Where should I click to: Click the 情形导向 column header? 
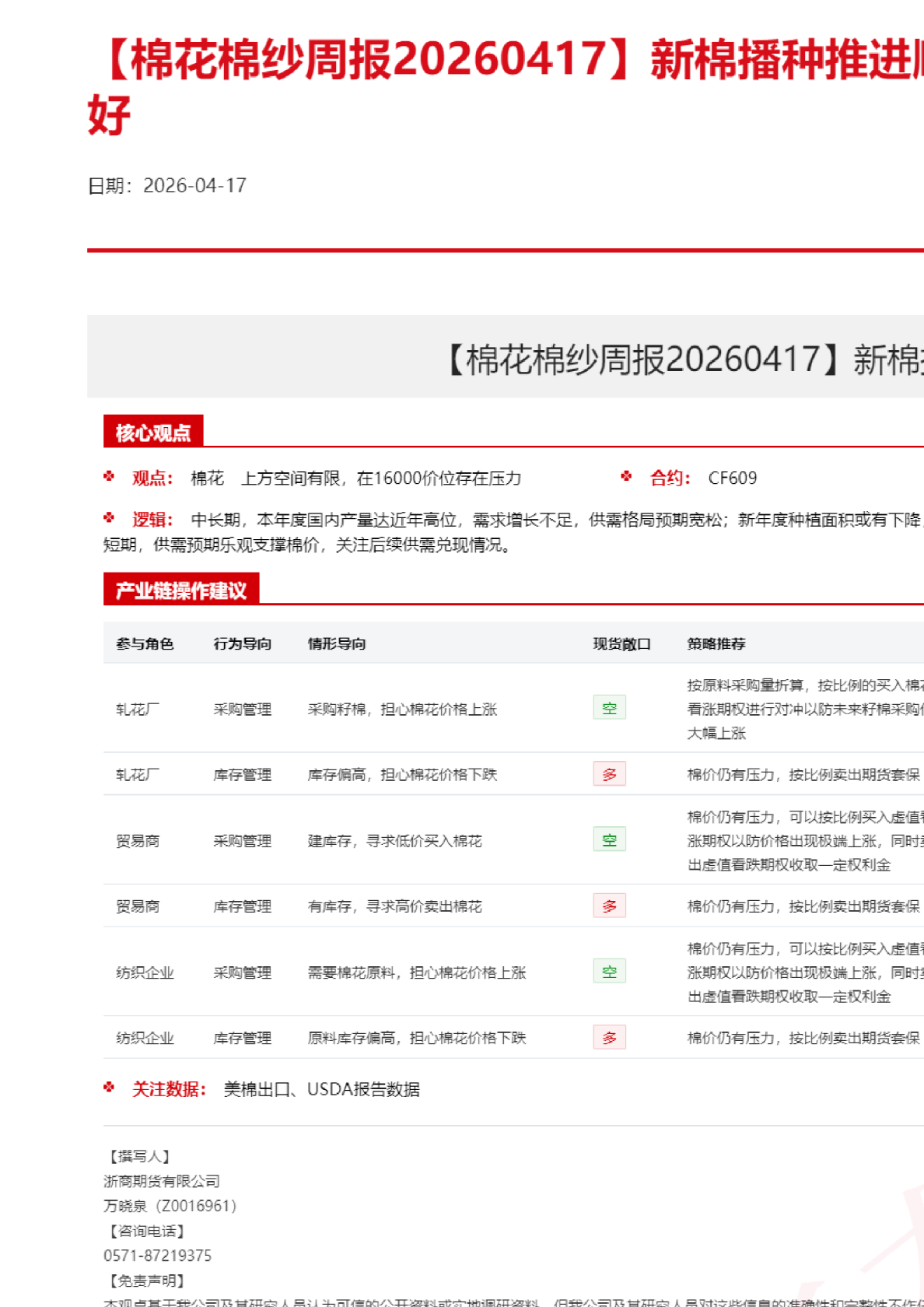(337, 643)
